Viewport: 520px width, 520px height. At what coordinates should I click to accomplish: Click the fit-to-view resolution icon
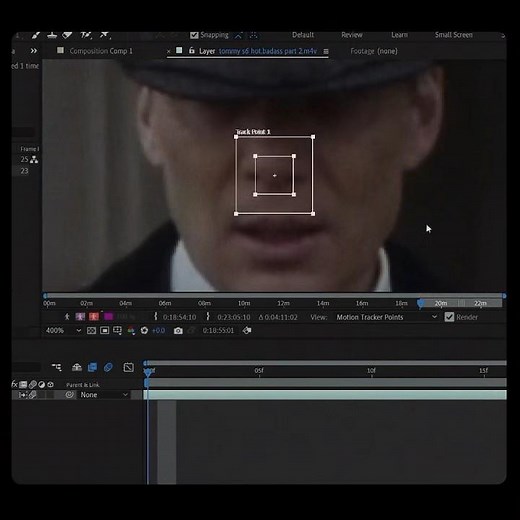click(91, 330)
